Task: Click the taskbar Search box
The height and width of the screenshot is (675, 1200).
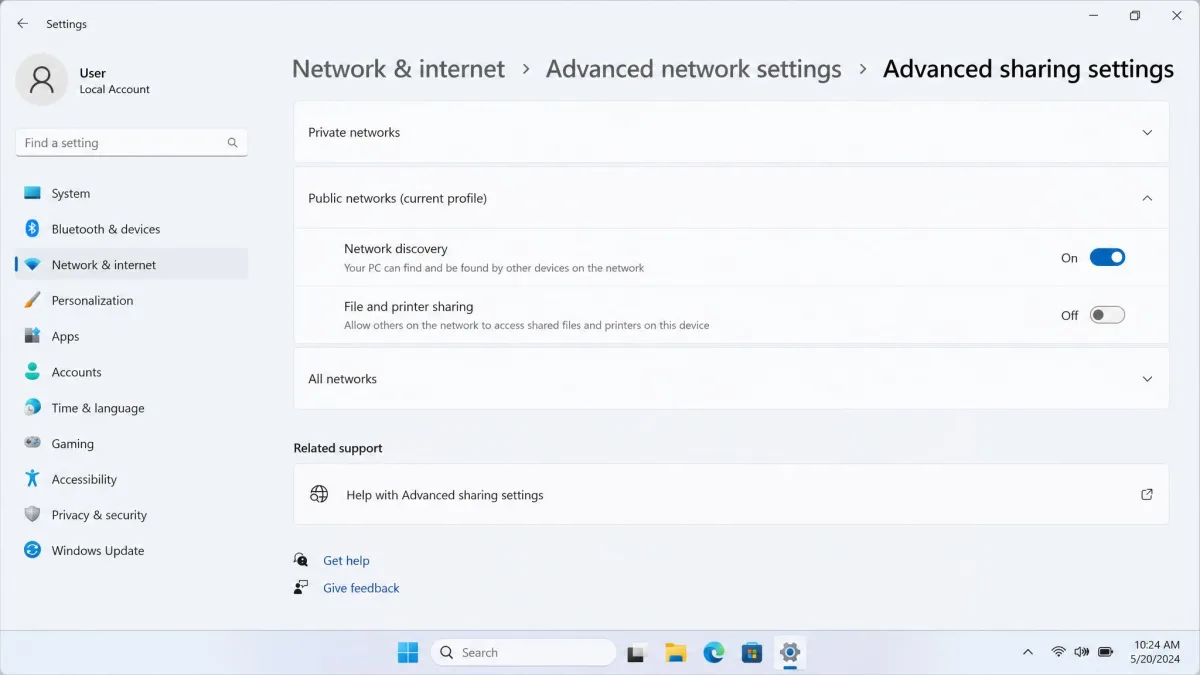Action: coord(523,652)
